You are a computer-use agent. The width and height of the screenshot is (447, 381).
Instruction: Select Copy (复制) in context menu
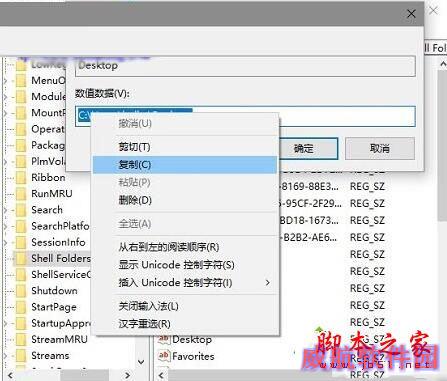[x=185, y=165]
